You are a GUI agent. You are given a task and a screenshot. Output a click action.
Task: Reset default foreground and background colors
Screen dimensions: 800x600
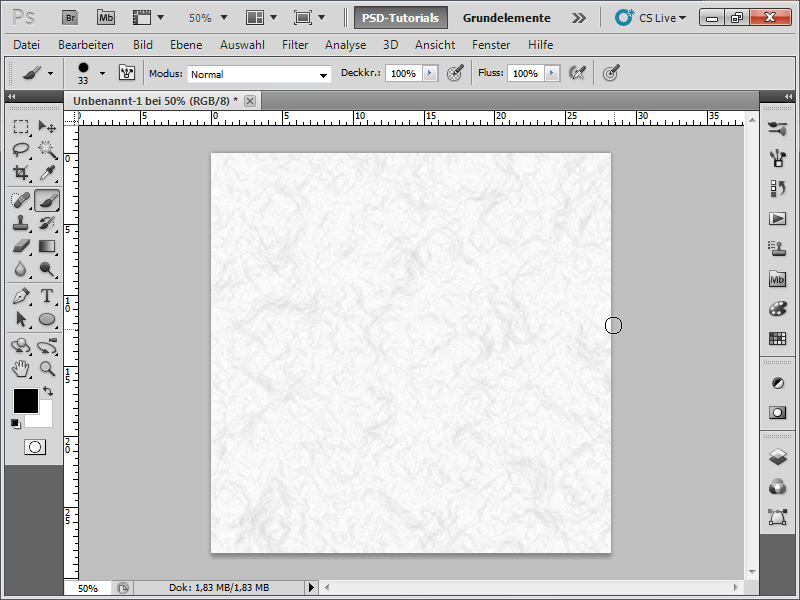click(x=16, y=424)
